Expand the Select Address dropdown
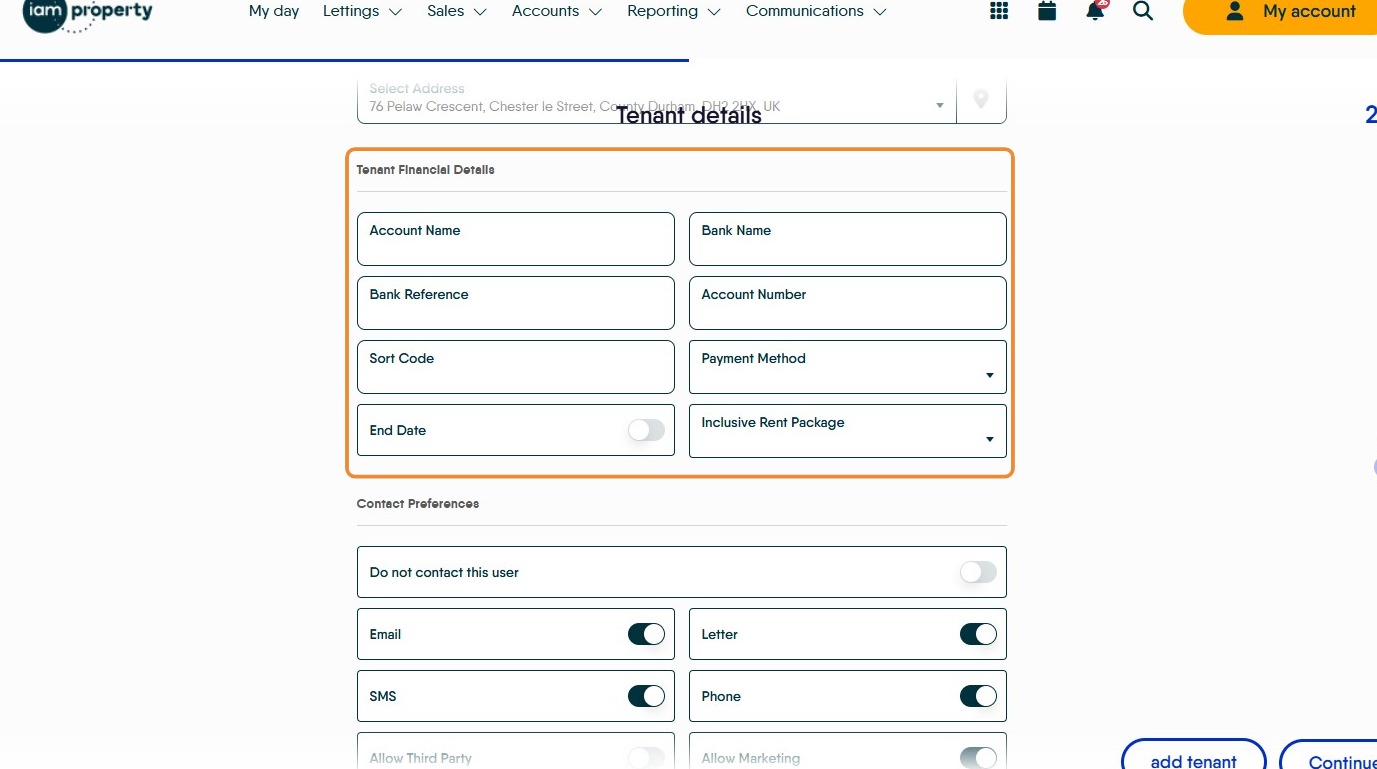The height and width of the screenshot is (769, 1377). (x=939, y=106)
